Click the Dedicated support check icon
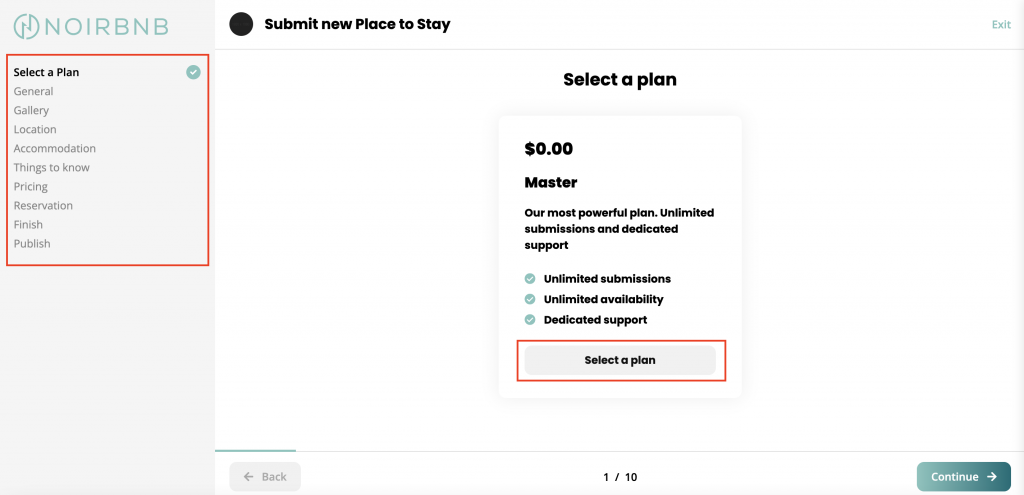This screenshot has height=495, width=1024. pyautogui.click(x=530, y=320)
